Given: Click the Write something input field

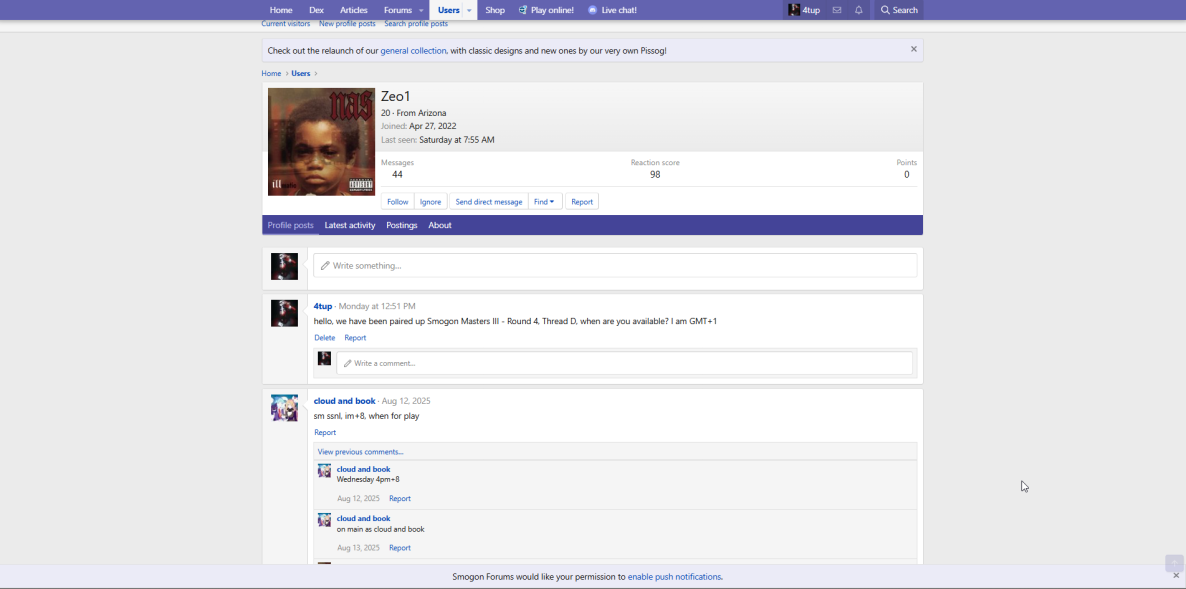Looking at the screenshot, I should tap(615, 266).
